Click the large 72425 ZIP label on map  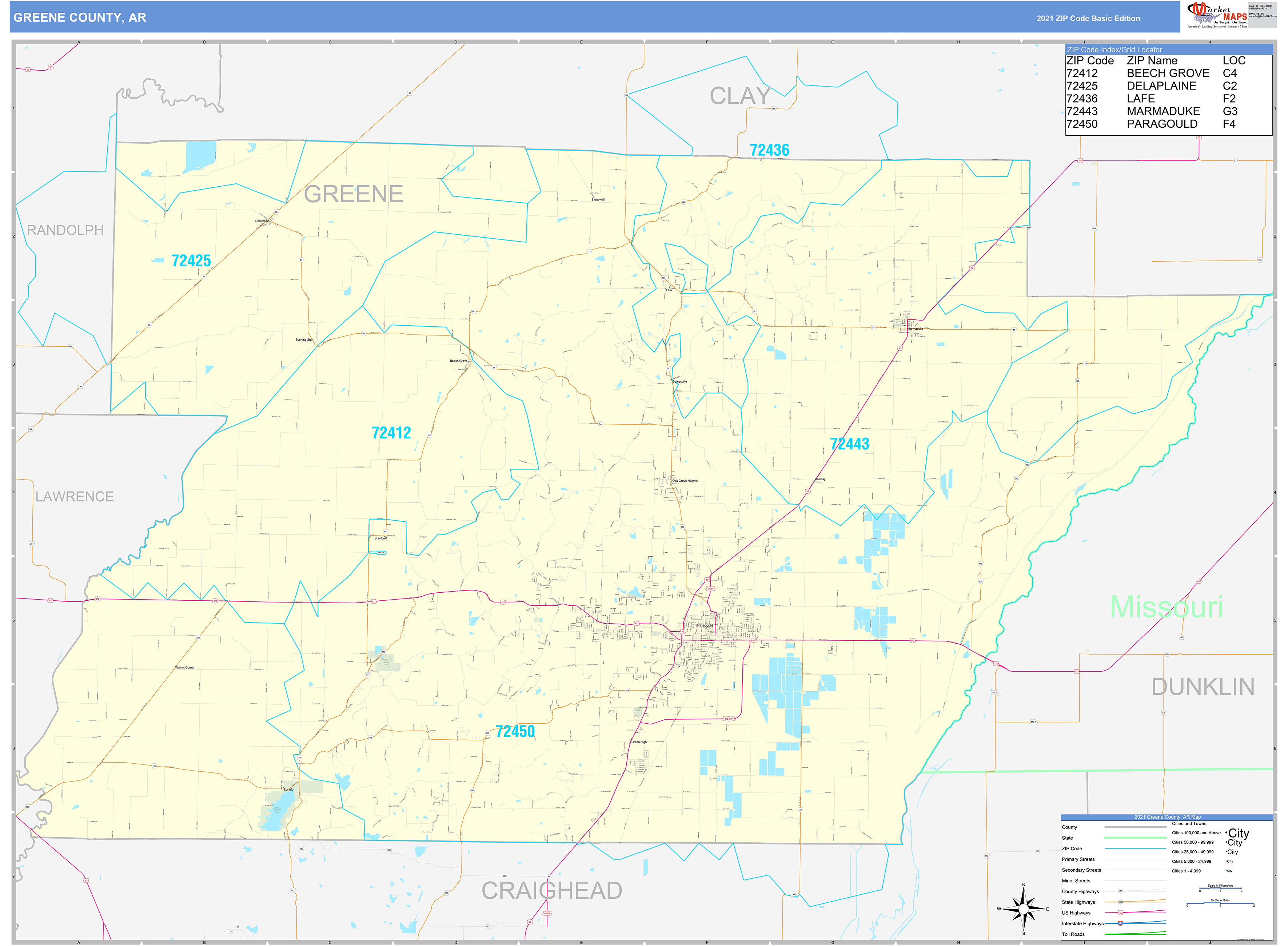point(191,261)
